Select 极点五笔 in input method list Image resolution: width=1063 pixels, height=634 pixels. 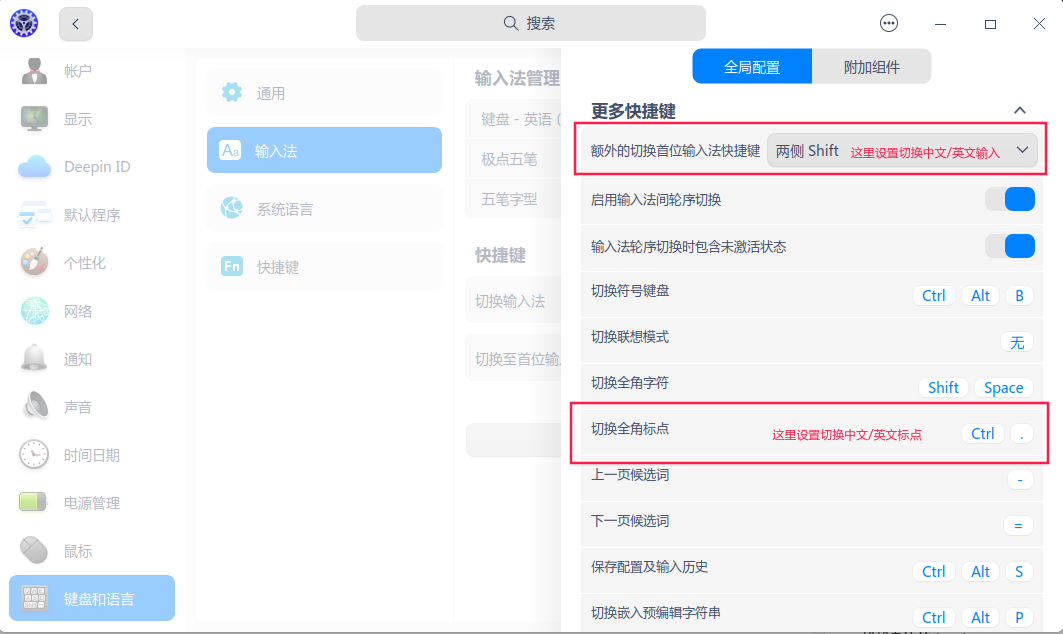pyautogui.click(x=513, y=159)
